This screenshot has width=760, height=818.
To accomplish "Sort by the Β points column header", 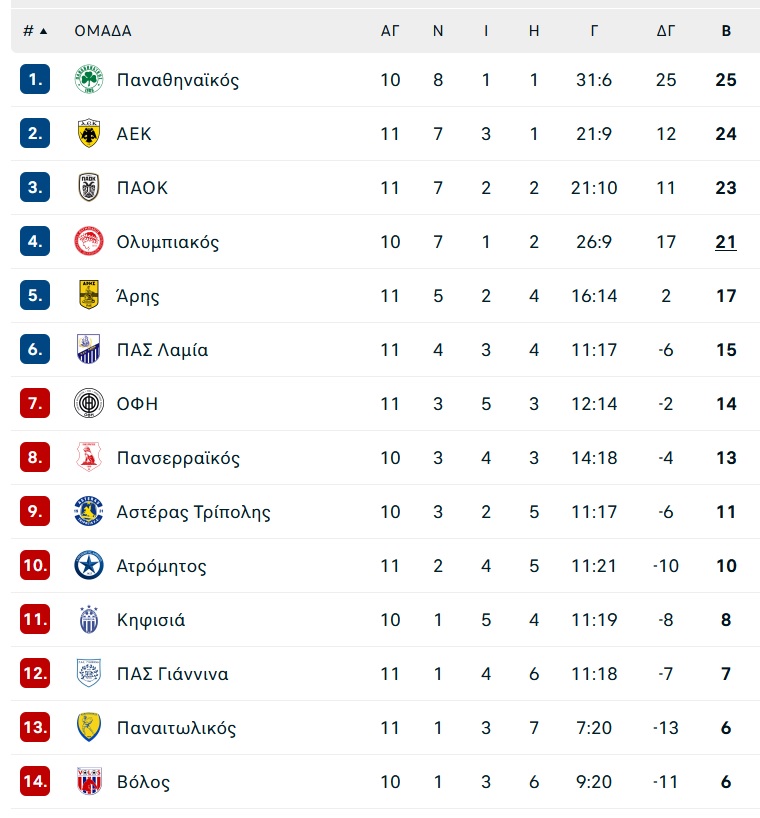I will point(726,31).
